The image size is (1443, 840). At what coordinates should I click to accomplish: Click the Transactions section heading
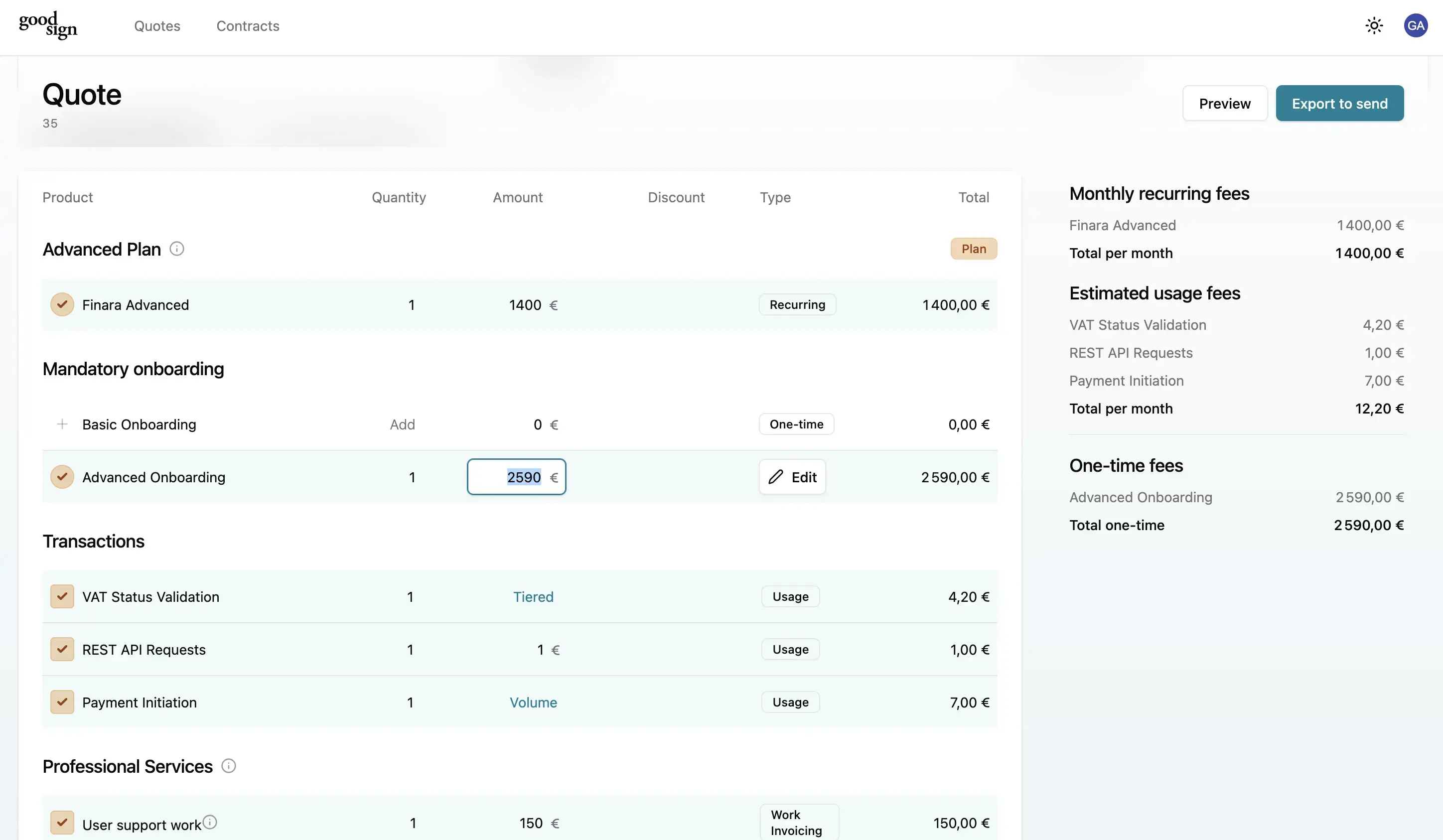[x=93, y=541]
